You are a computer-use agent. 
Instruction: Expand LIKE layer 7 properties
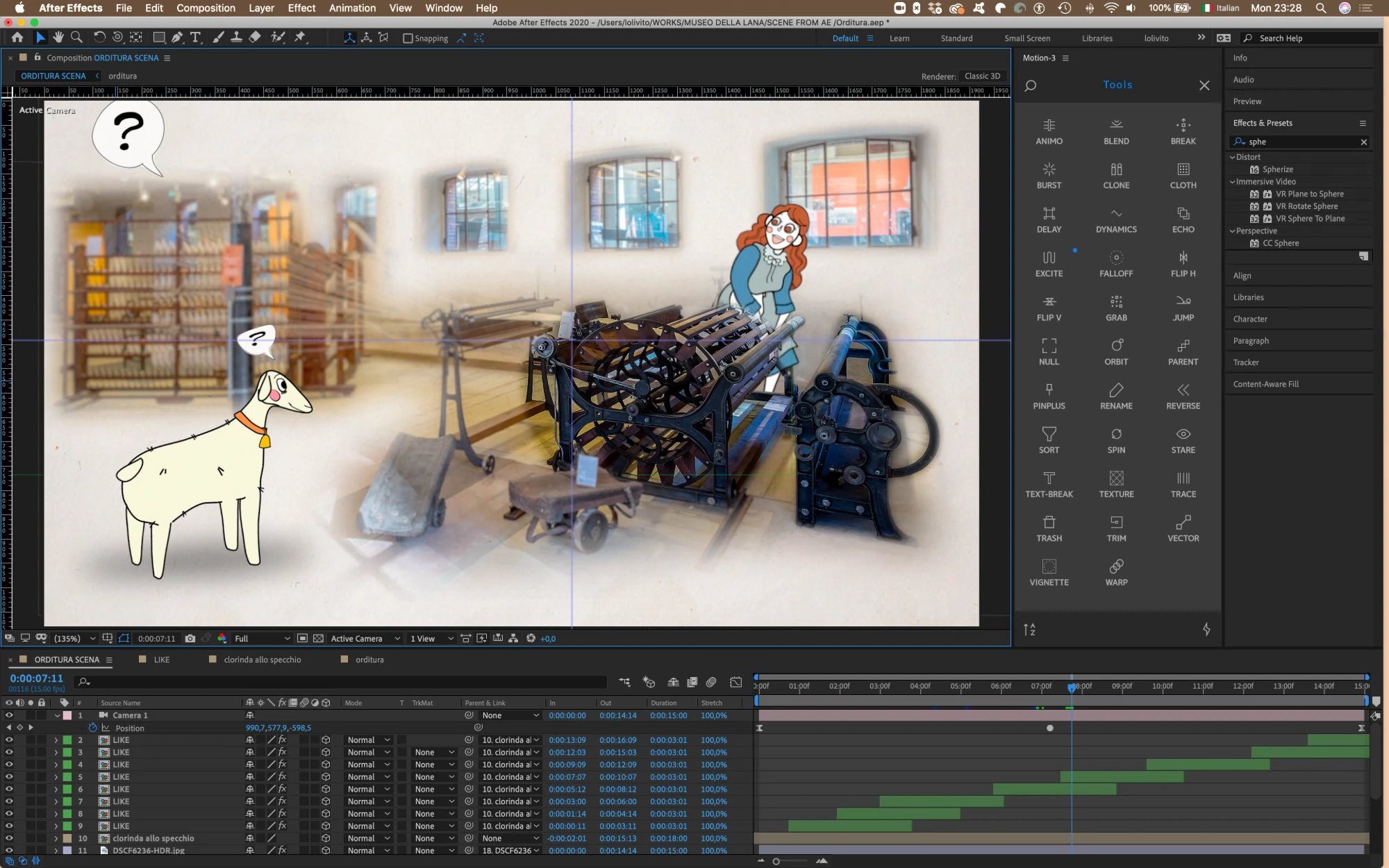pyautogui.click(x=56, y=801)
